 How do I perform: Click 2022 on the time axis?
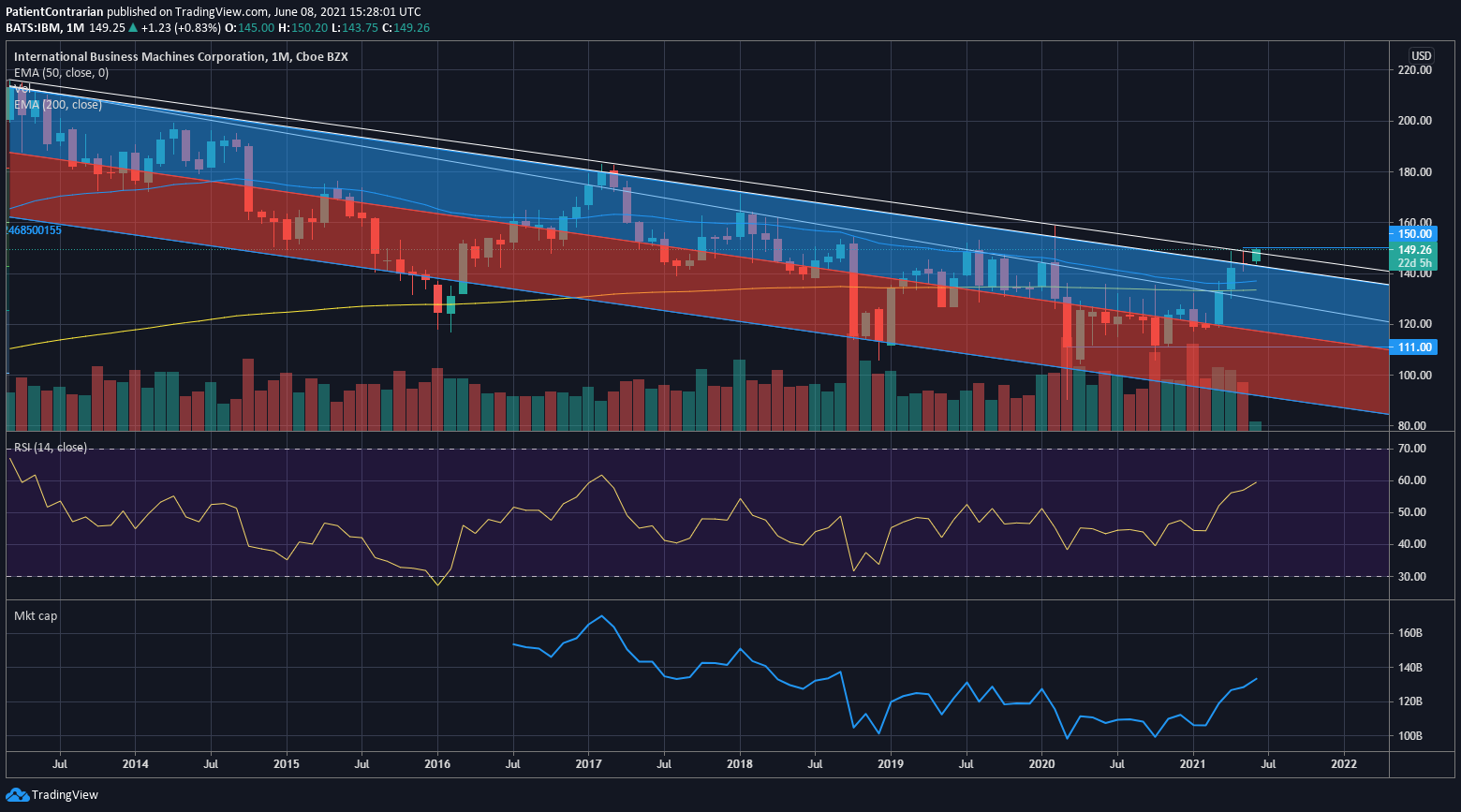click(x=1345, y=764)
